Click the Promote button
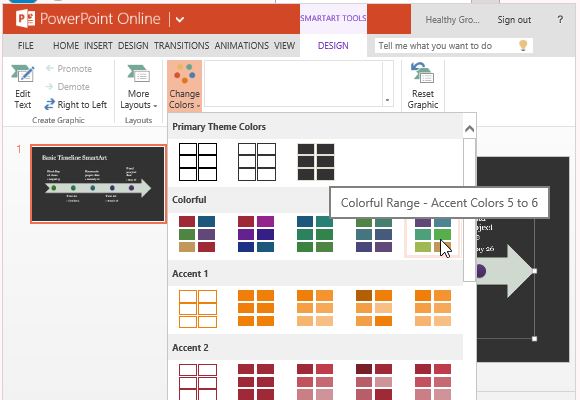 tap(69, 69)
